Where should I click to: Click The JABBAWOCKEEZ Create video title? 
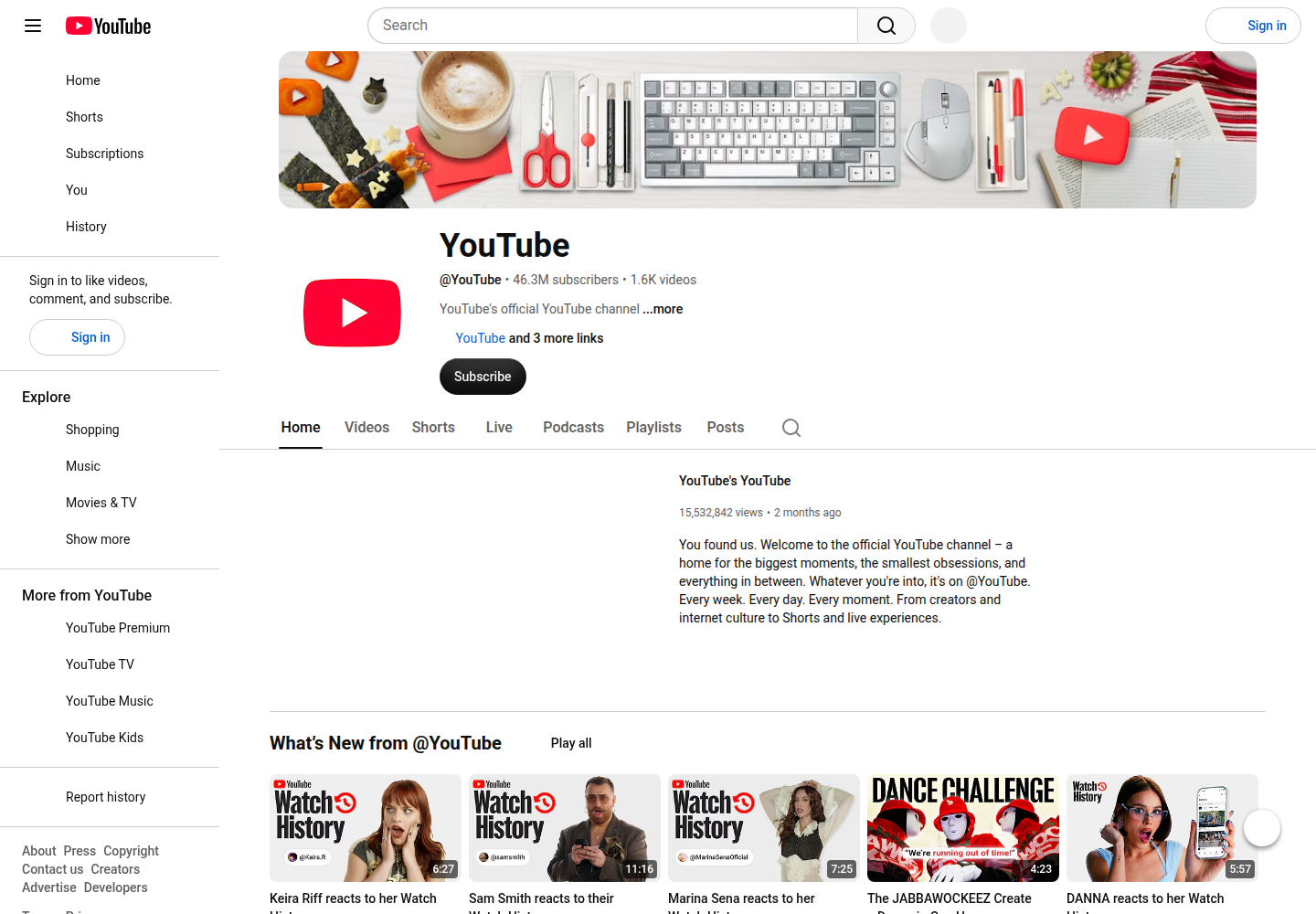tap(950, 902)
